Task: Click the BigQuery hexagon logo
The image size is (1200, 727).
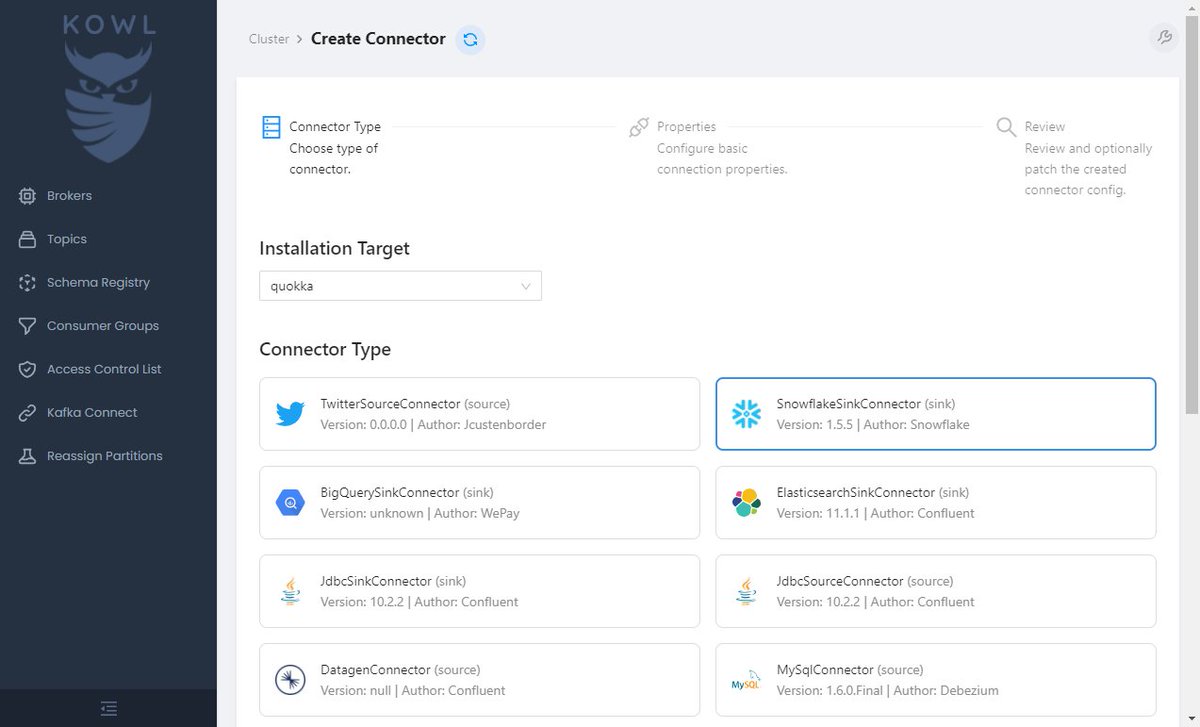Action: (x=290, y=503)
